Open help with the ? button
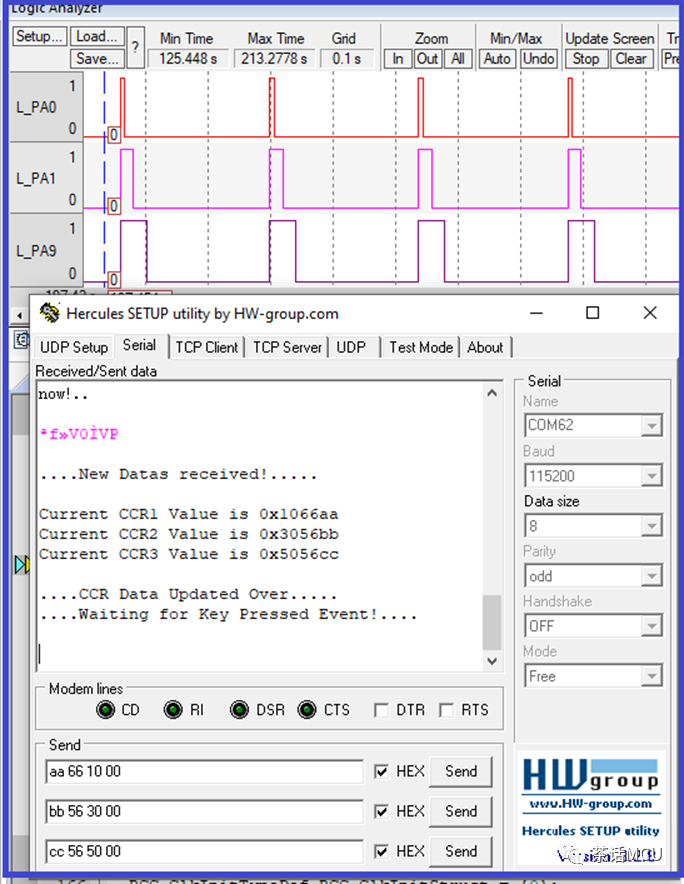 click(135, 47)
